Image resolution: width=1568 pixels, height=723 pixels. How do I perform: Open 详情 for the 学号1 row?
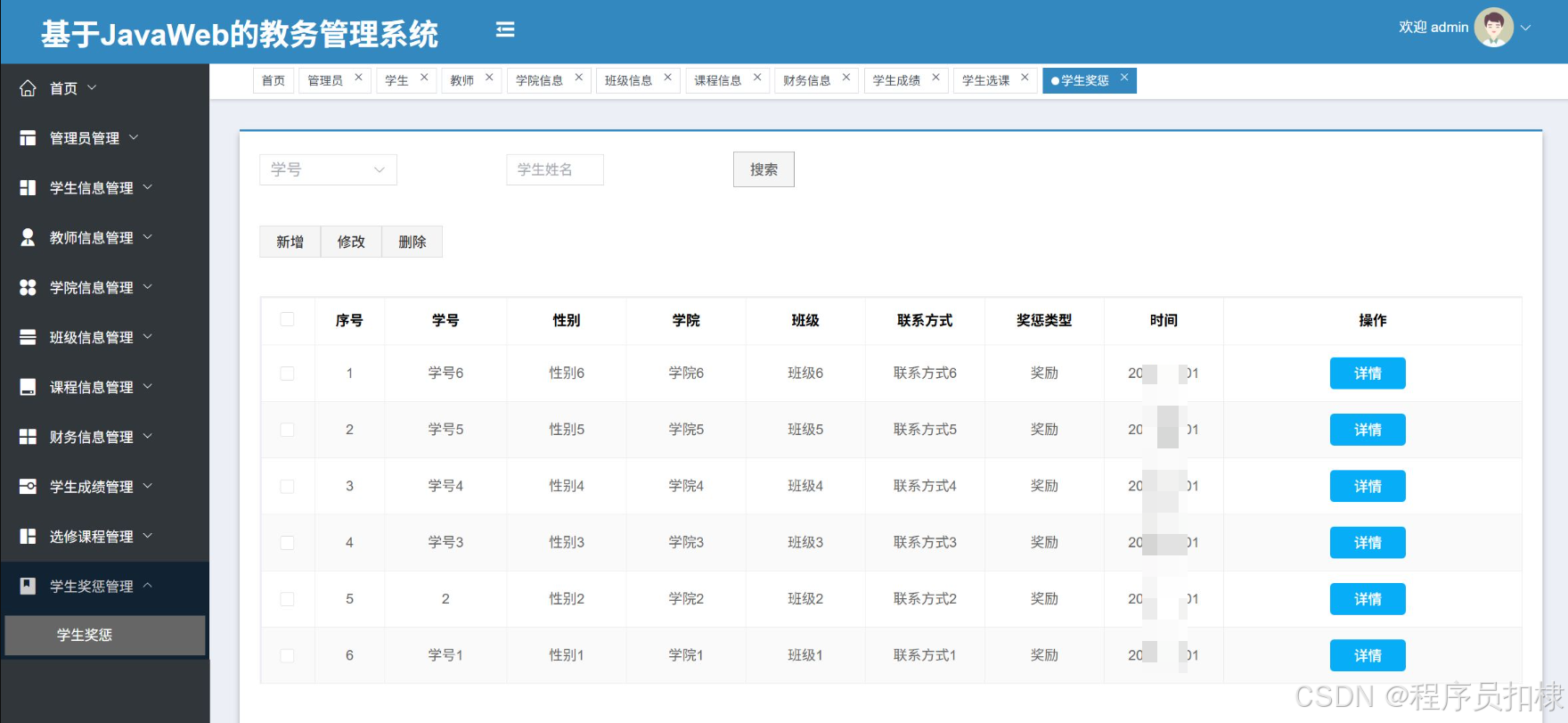point(1368,655)
